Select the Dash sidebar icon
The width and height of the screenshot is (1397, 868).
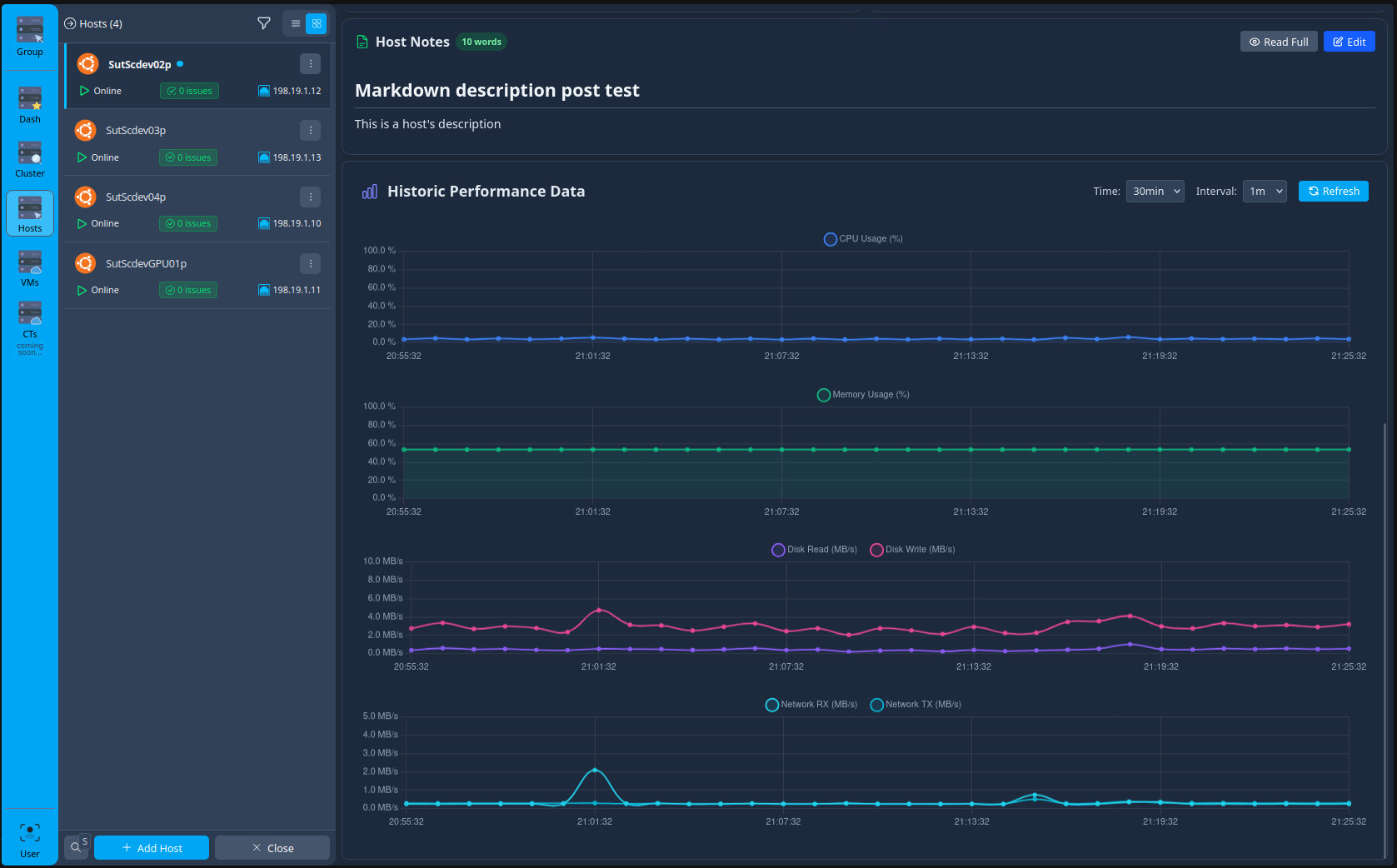click(29, 102)
